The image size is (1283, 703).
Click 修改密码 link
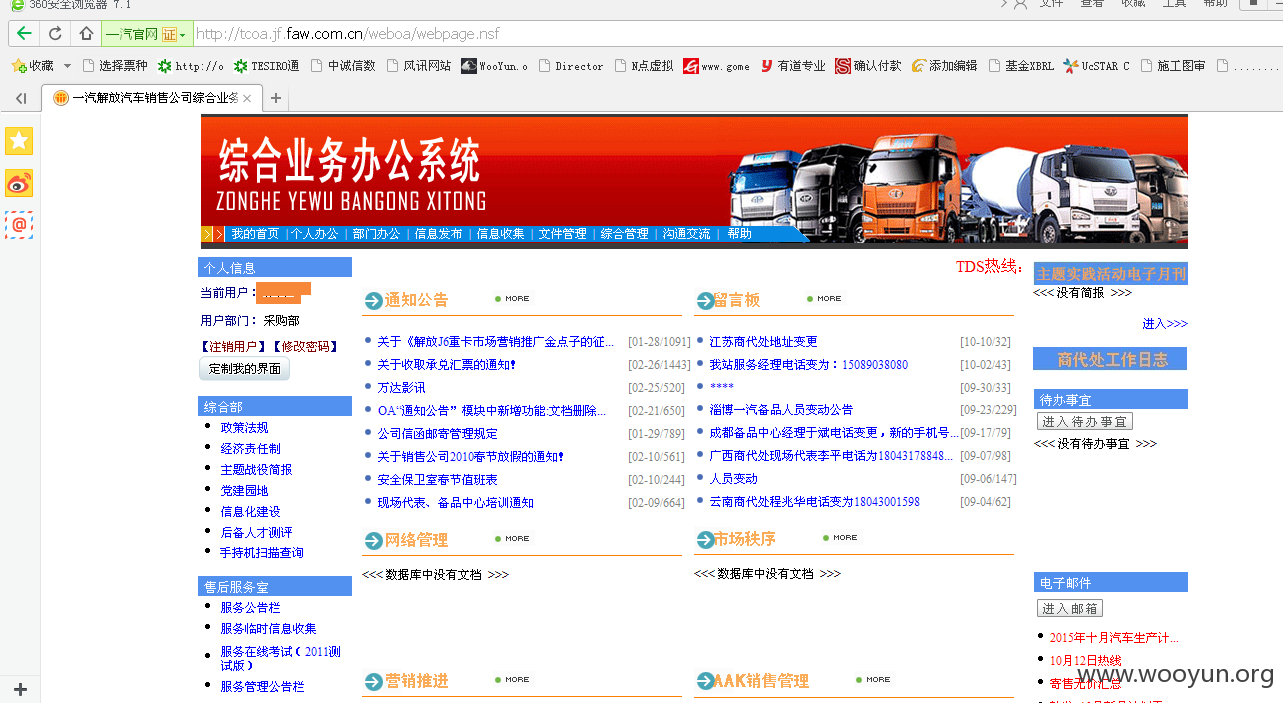pos(305,347)
